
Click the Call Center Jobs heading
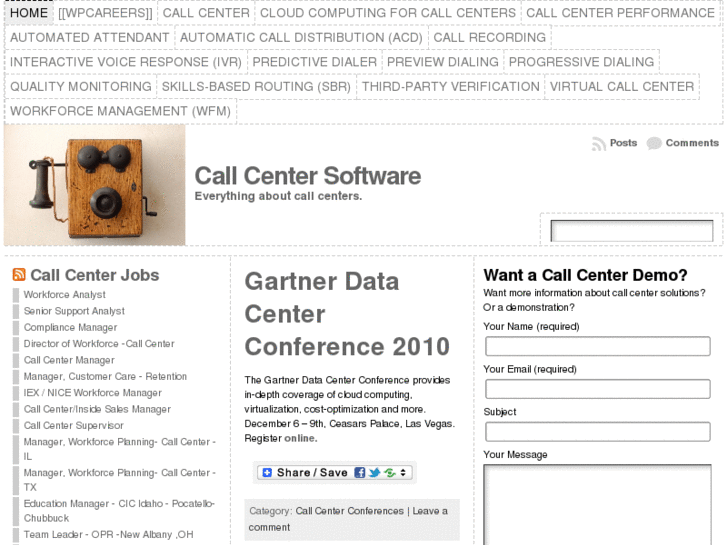click(95, 275)
